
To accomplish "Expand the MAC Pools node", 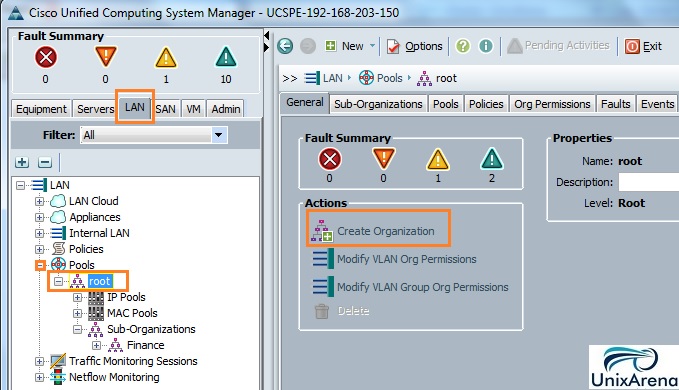I will [78, 313].
